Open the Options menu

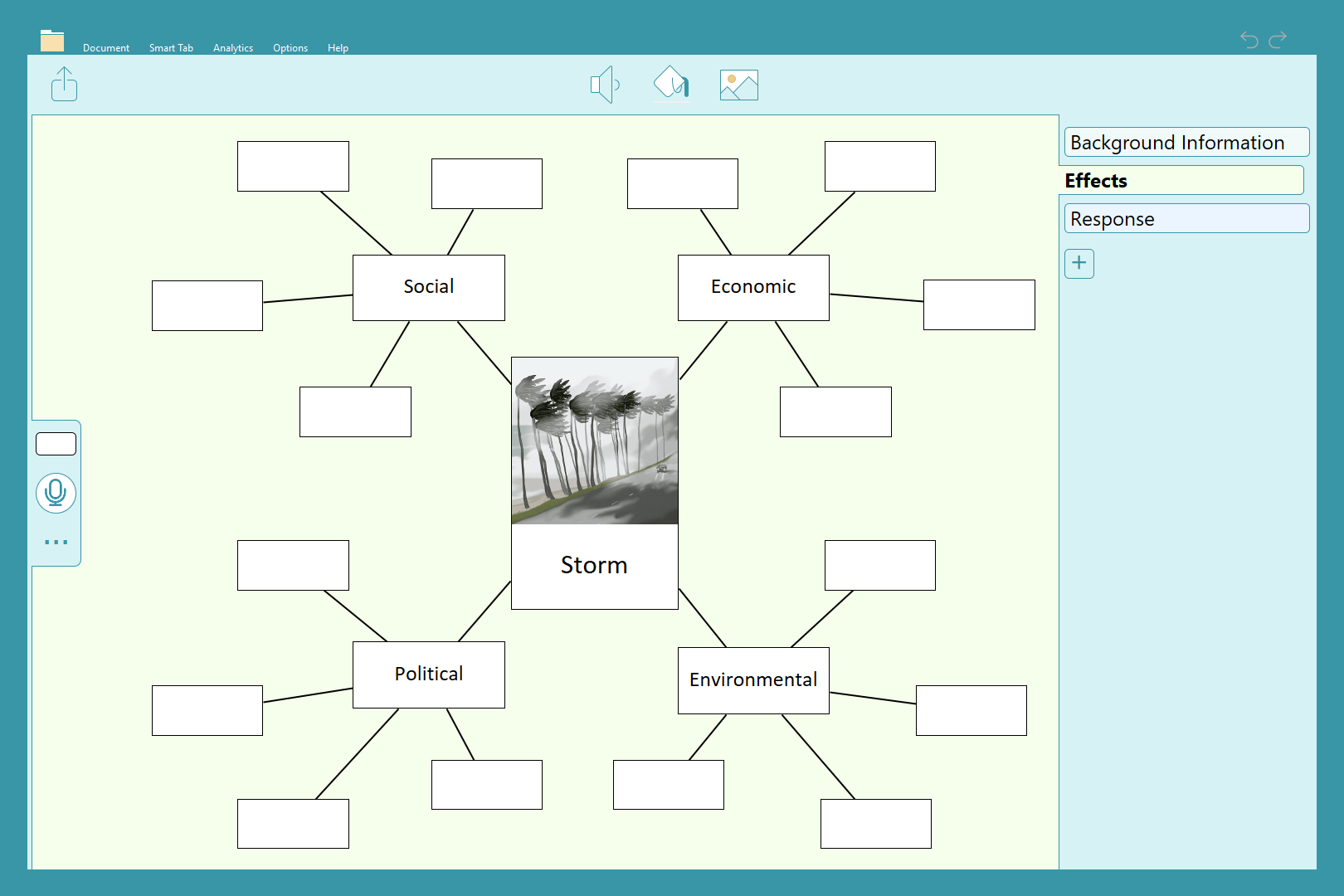(x=290, y=48)
